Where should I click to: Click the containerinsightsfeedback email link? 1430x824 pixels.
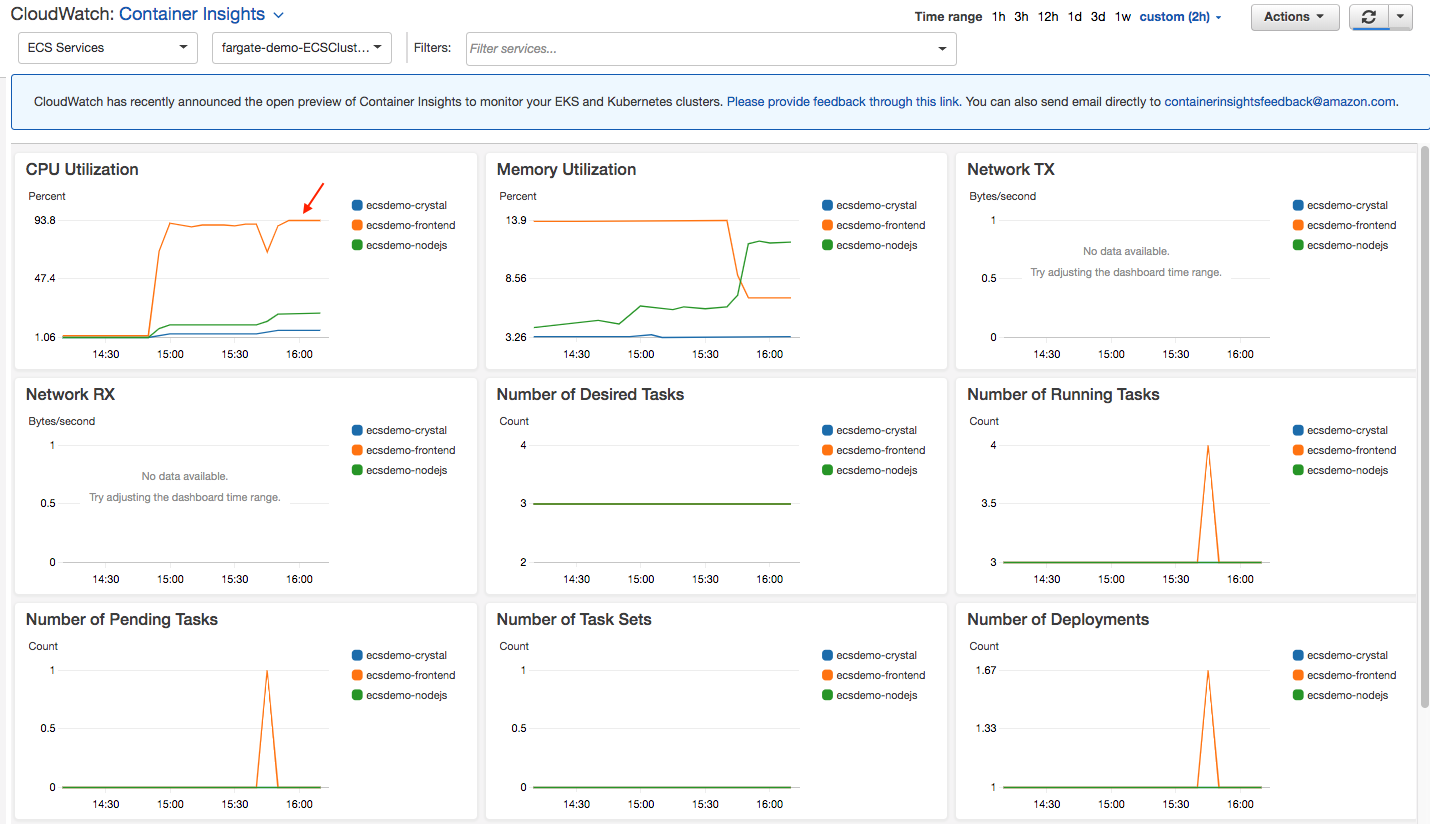[x=1279, y=102]
